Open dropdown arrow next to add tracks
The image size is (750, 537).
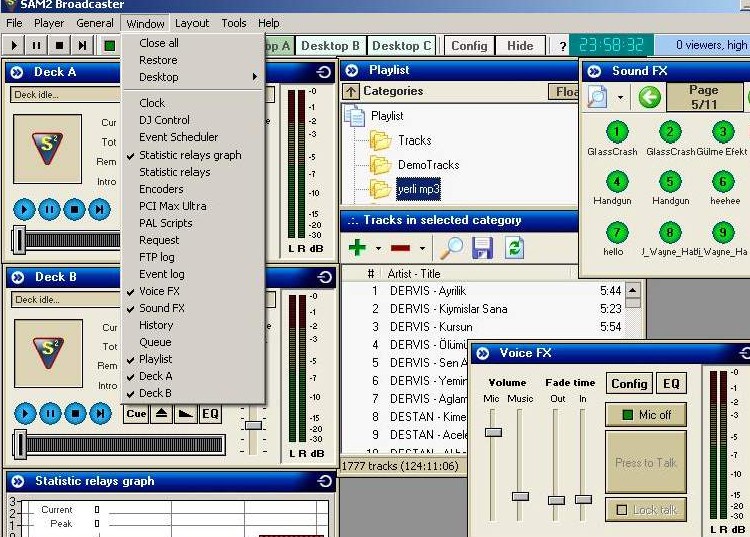[x=378, y=248]
